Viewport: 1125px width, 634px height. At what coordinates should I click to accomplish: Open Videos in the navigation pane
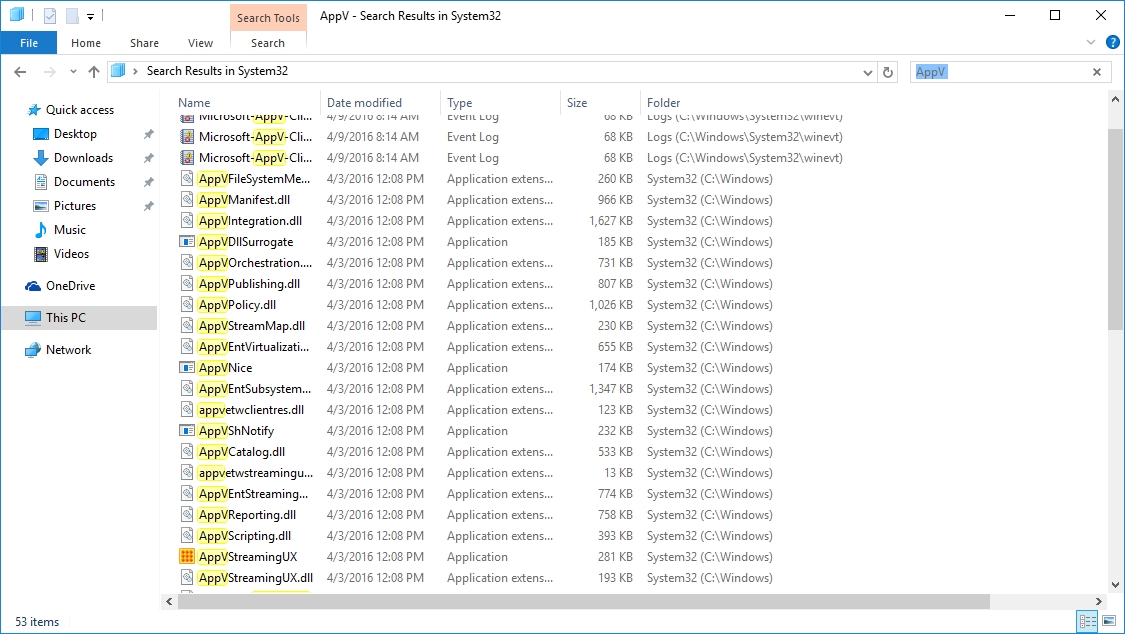71,254
